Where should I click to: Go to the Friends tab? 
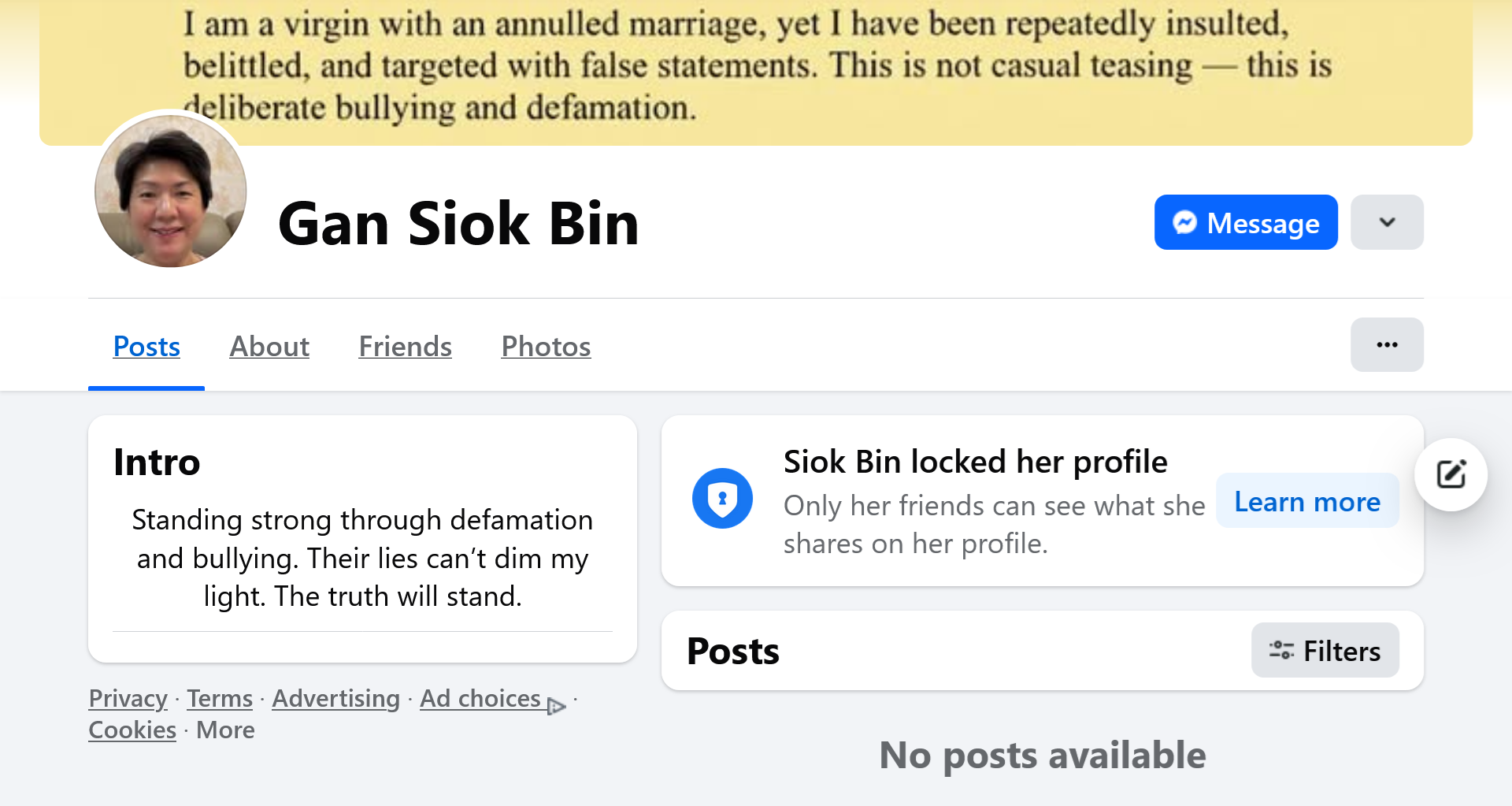pyautogui.click(x=405, y=347)
